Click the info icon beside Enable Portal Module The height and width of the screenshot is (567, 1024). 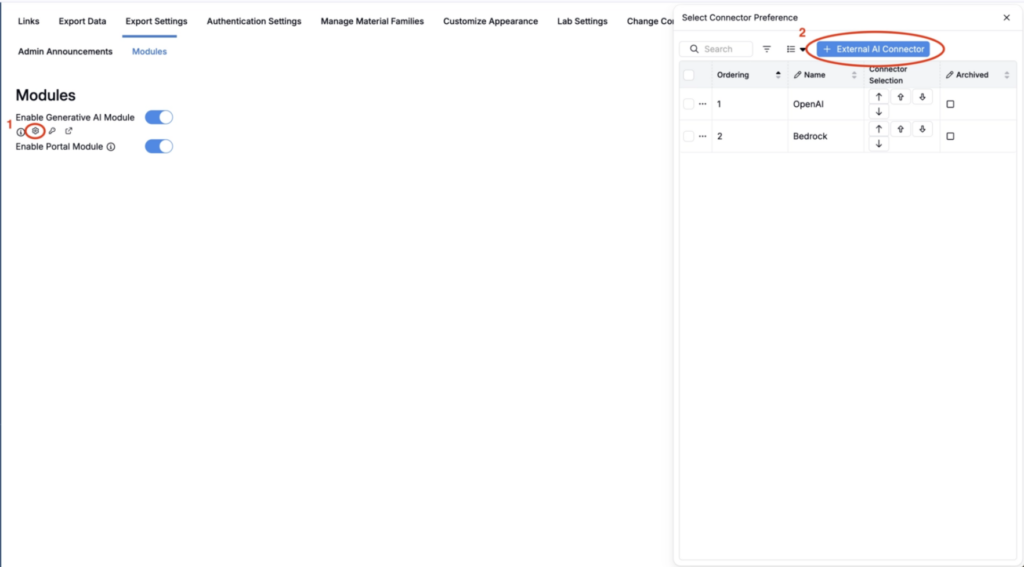111,147
